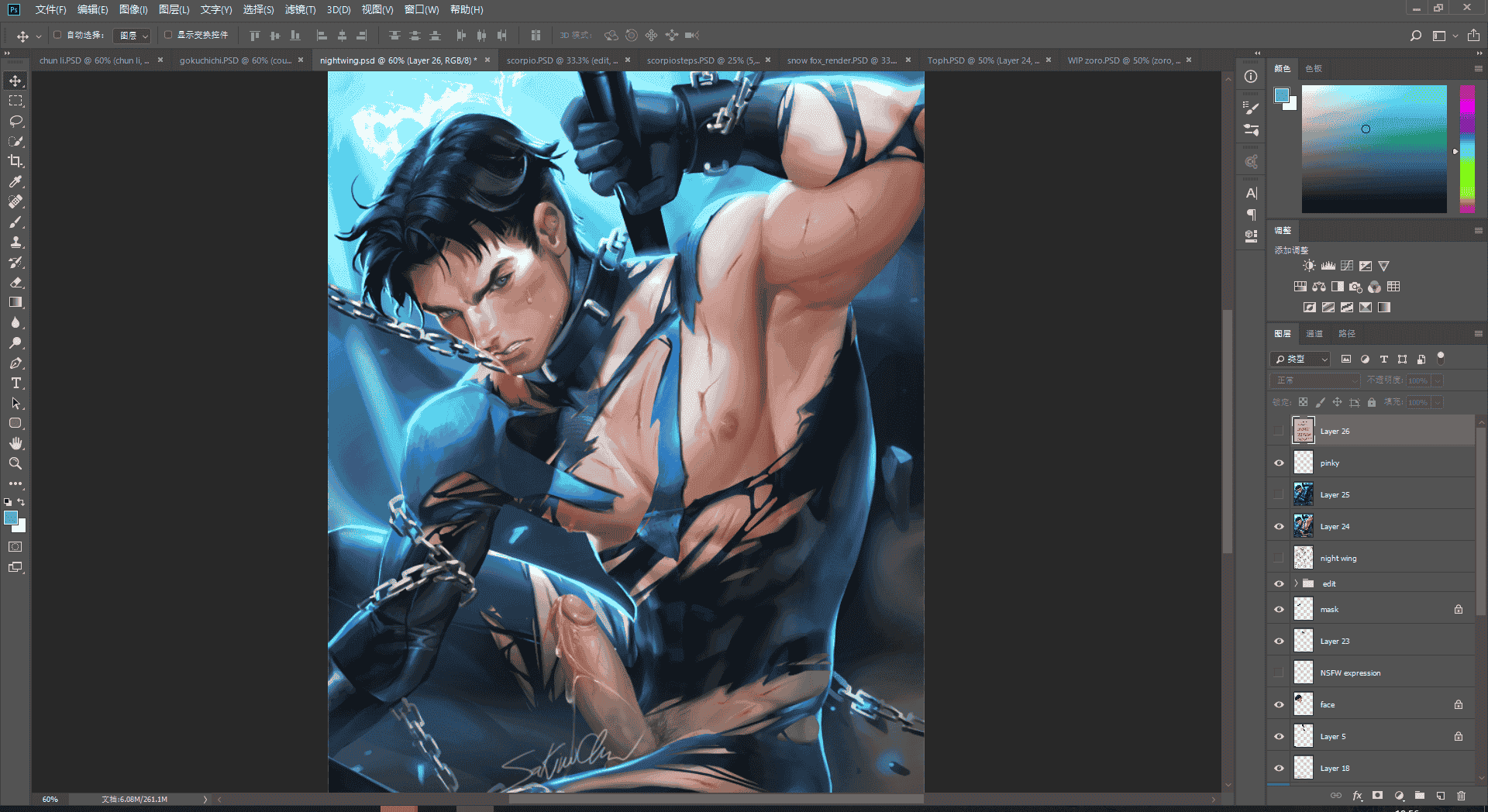
Task: Select the night wing layer thumbnail
Action: tap(1304, 558)
